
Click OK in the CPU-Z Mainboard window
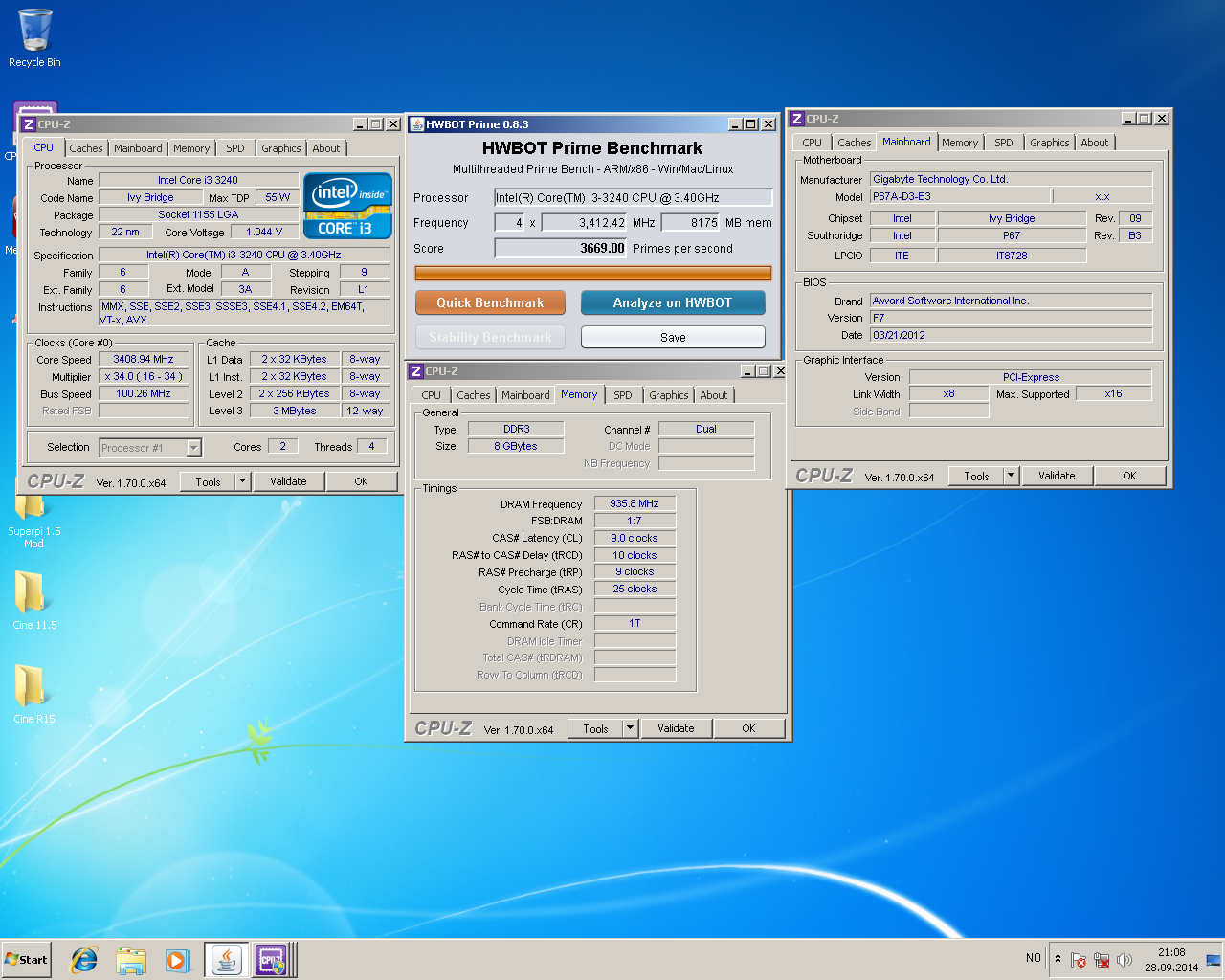tap(1129, 476)
